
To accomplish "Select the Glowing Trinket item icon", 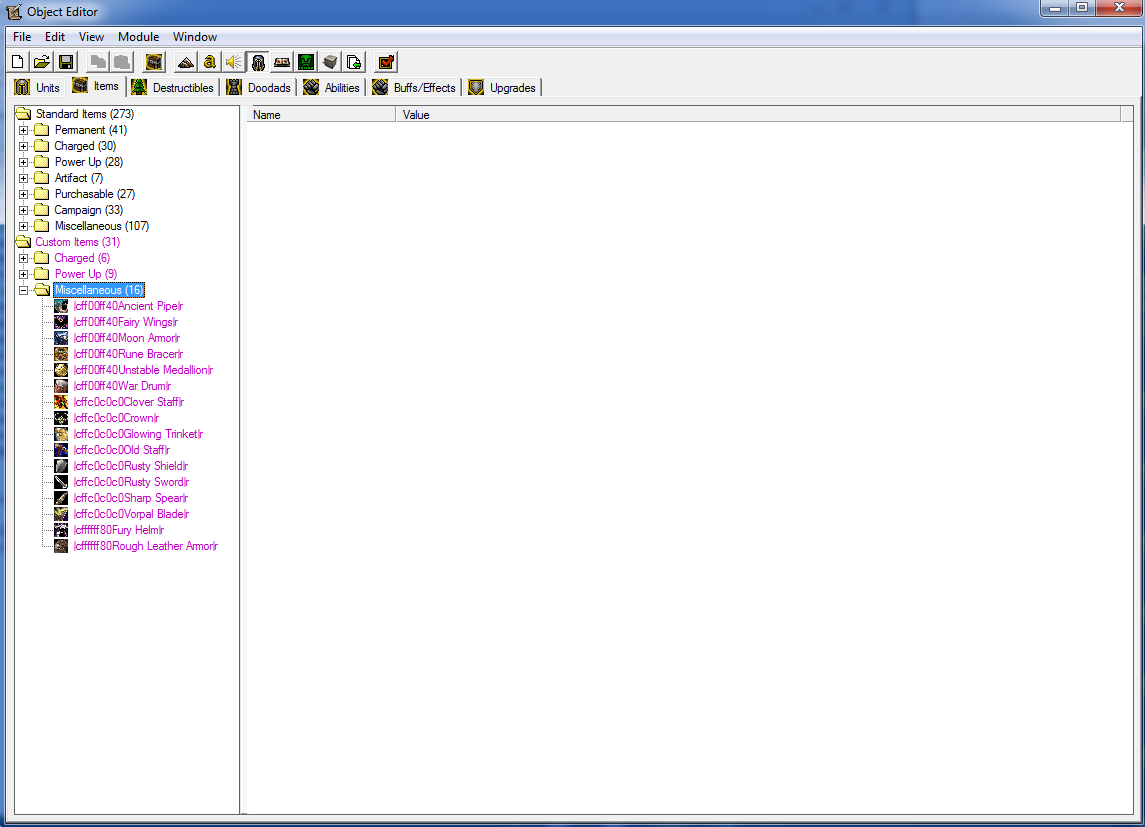I will pos(61,434).
